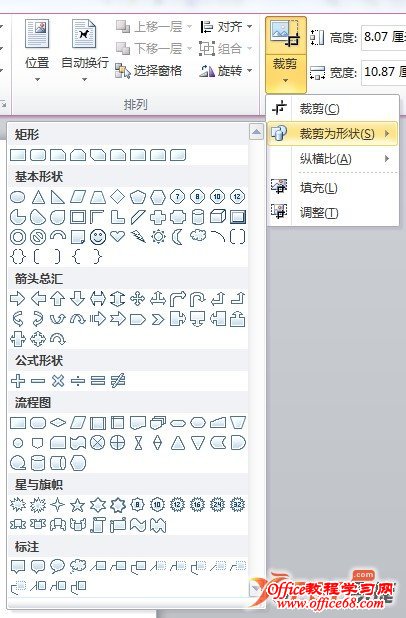
Task: Select the up arrow in 箭头总汇
Action: coord(58,299)
